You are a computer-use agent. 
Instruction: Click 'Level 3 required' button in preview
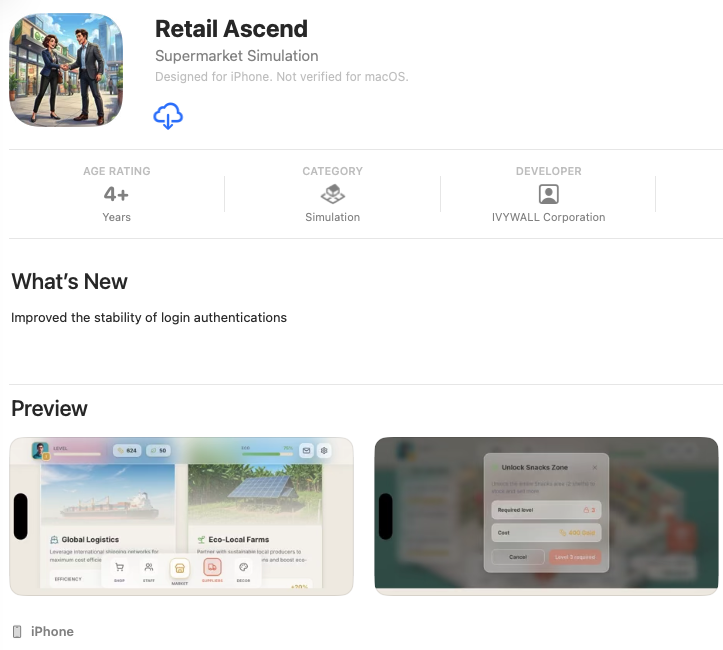point(575,557)
